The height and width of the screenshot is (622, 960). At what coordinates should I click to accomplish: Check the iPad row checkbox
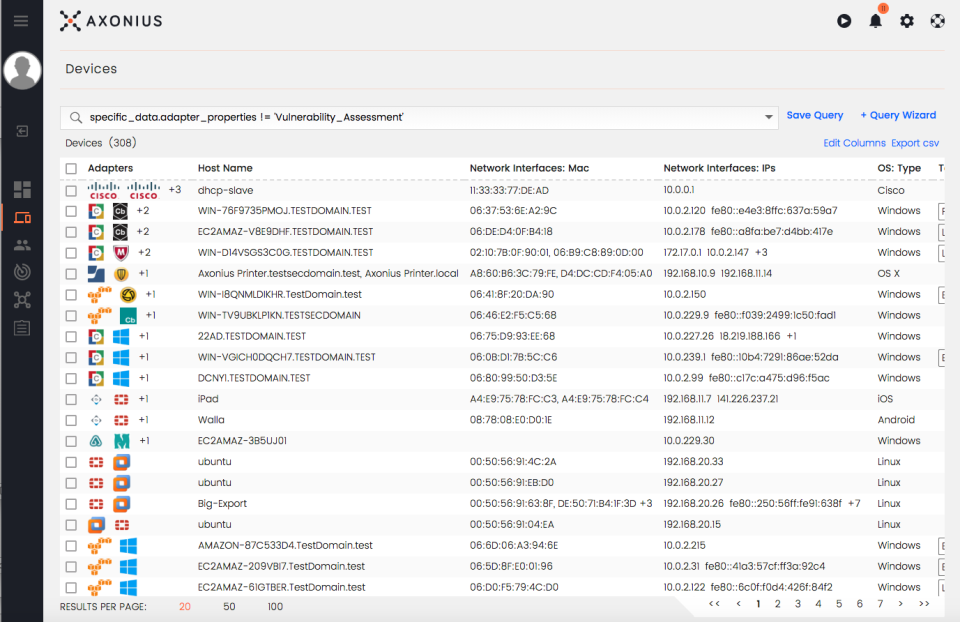point(71,399)
